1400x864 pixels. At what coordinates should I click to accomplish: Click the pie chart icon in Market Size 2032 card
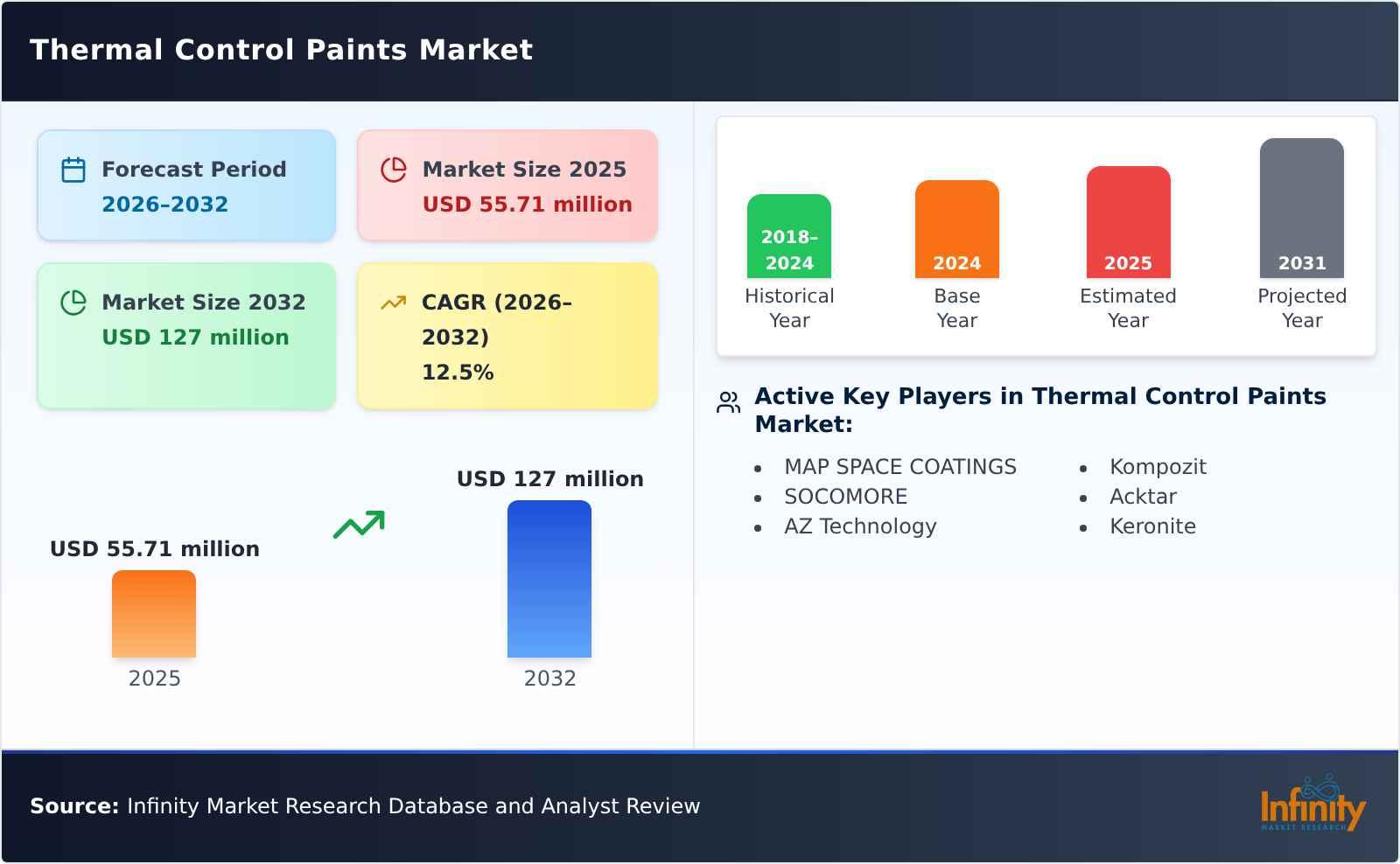coord(73,302)
